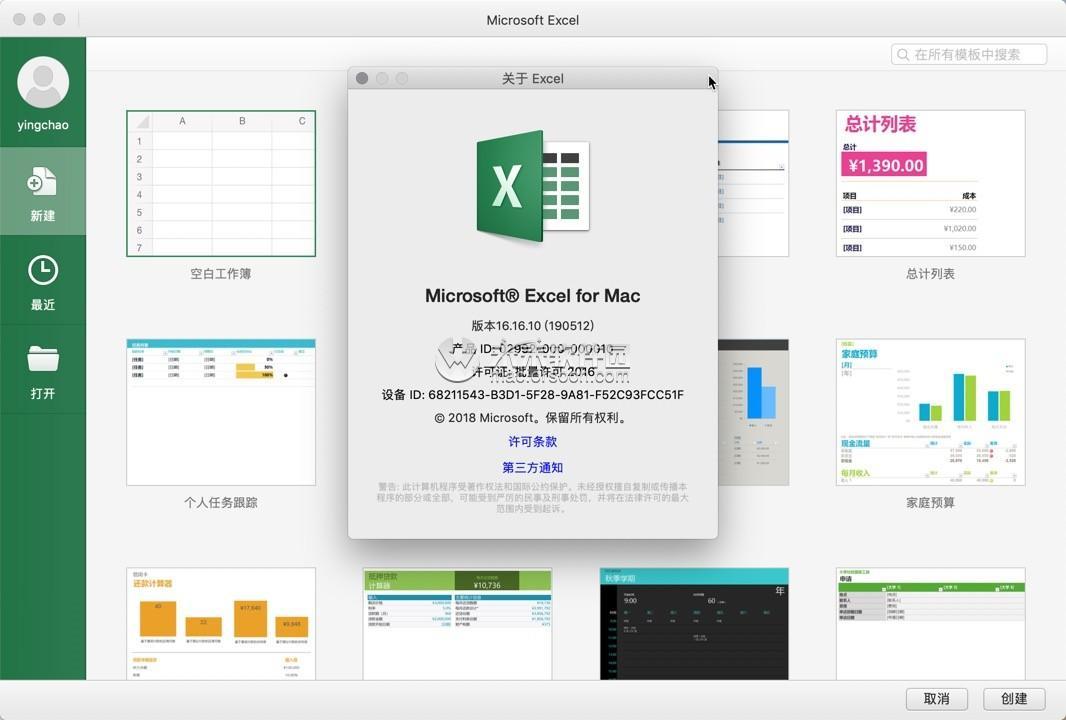The image size is (1066, 720).
Task: Click in the template search field
Action: (977, 55)
